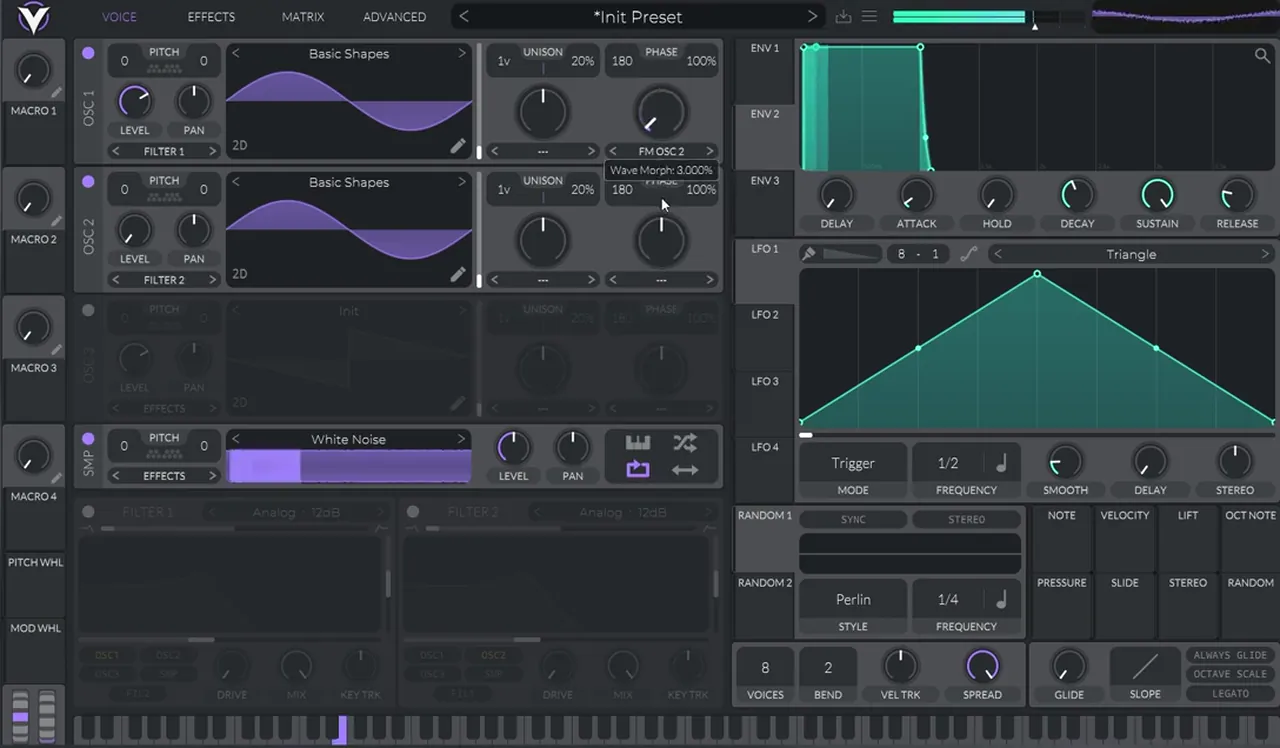The height and width of the screenshot is (748, 1280).
Task: Toggle the sampler random phase shuffle icon
Action: pyautogui.click(x=685, y=443)
